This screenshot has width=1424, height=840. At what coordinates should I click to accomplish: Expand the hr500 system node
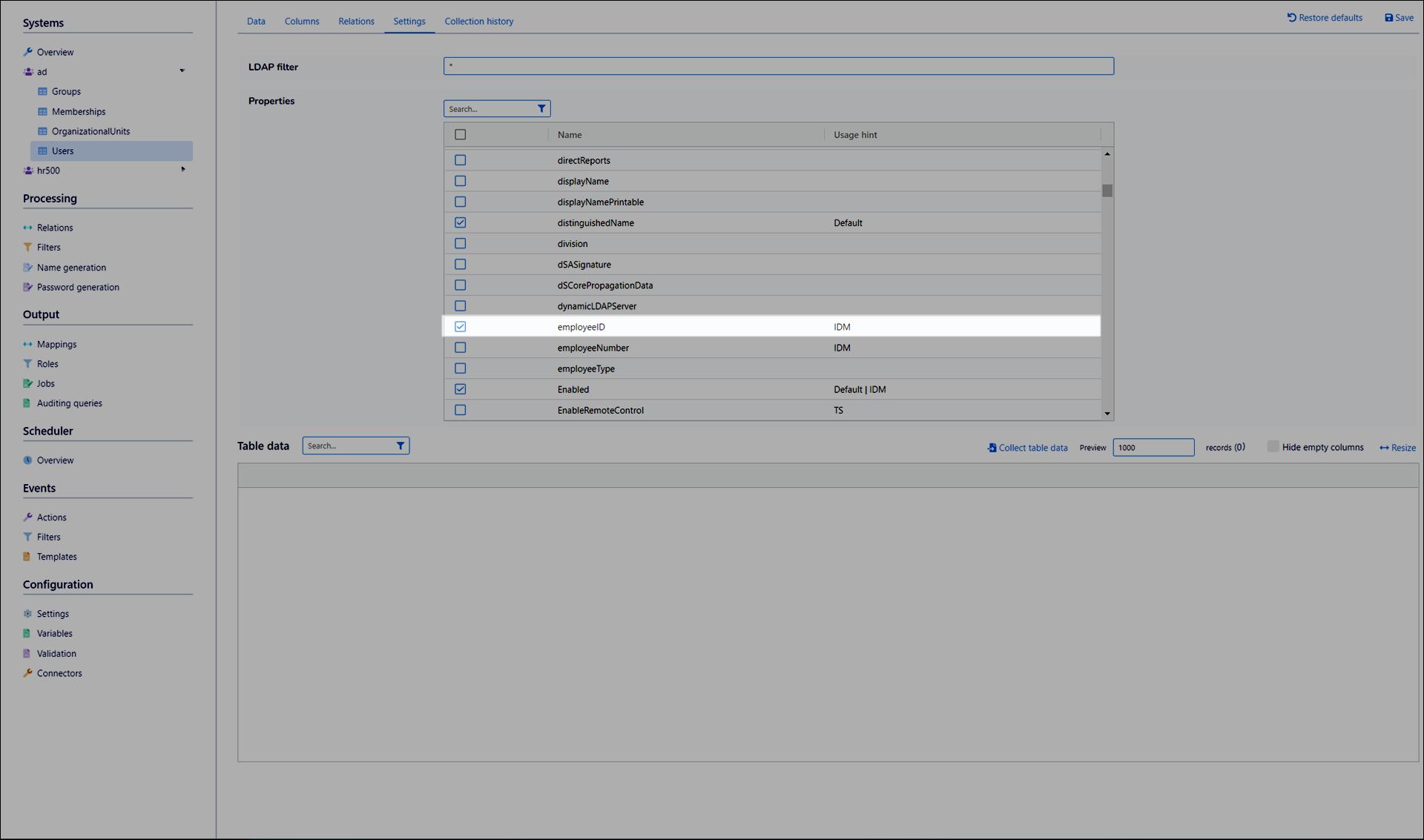coord(182,170)
